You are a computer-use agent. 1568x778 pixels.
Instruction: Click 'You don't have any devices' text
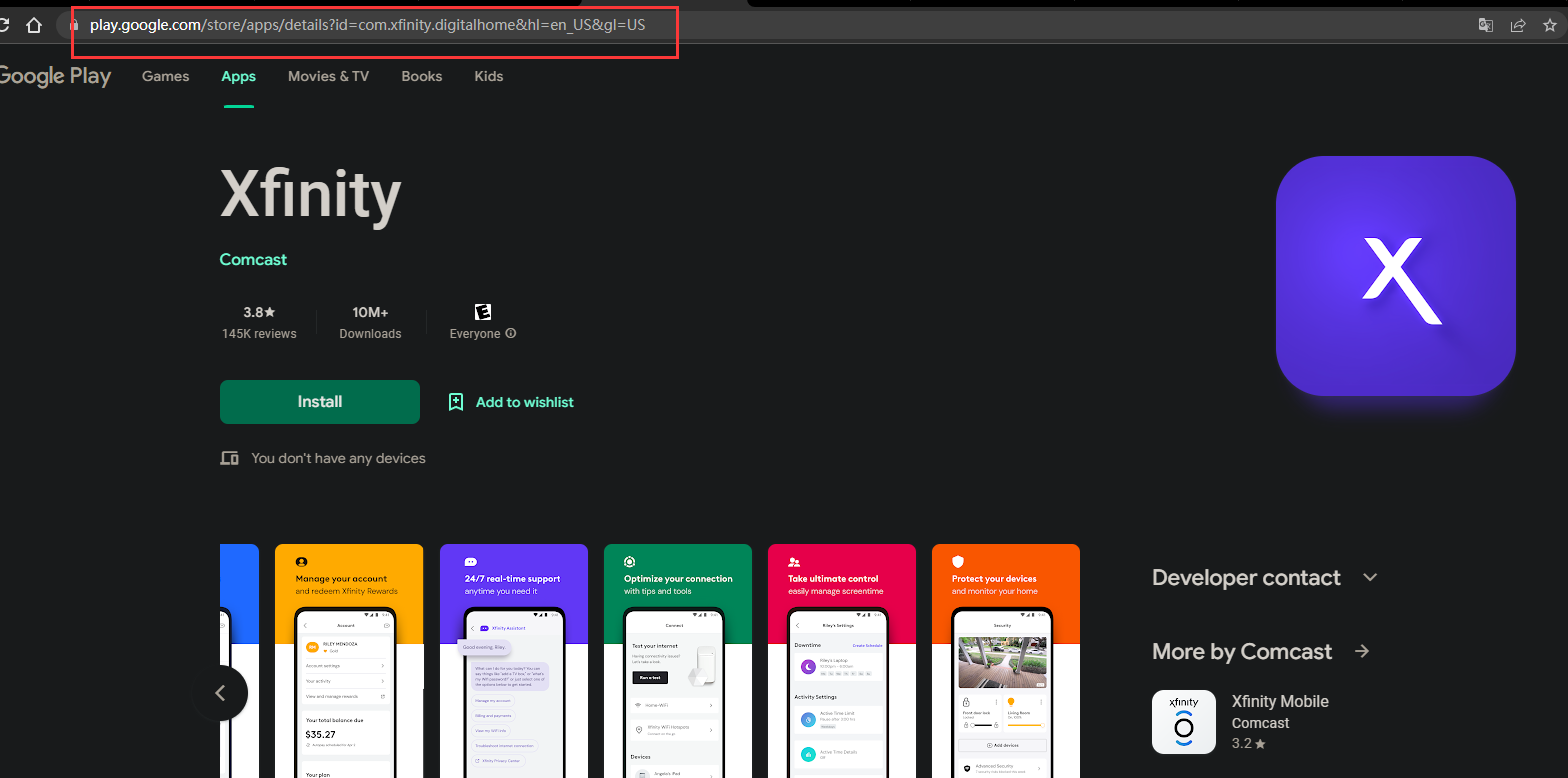tap(338, 458)
